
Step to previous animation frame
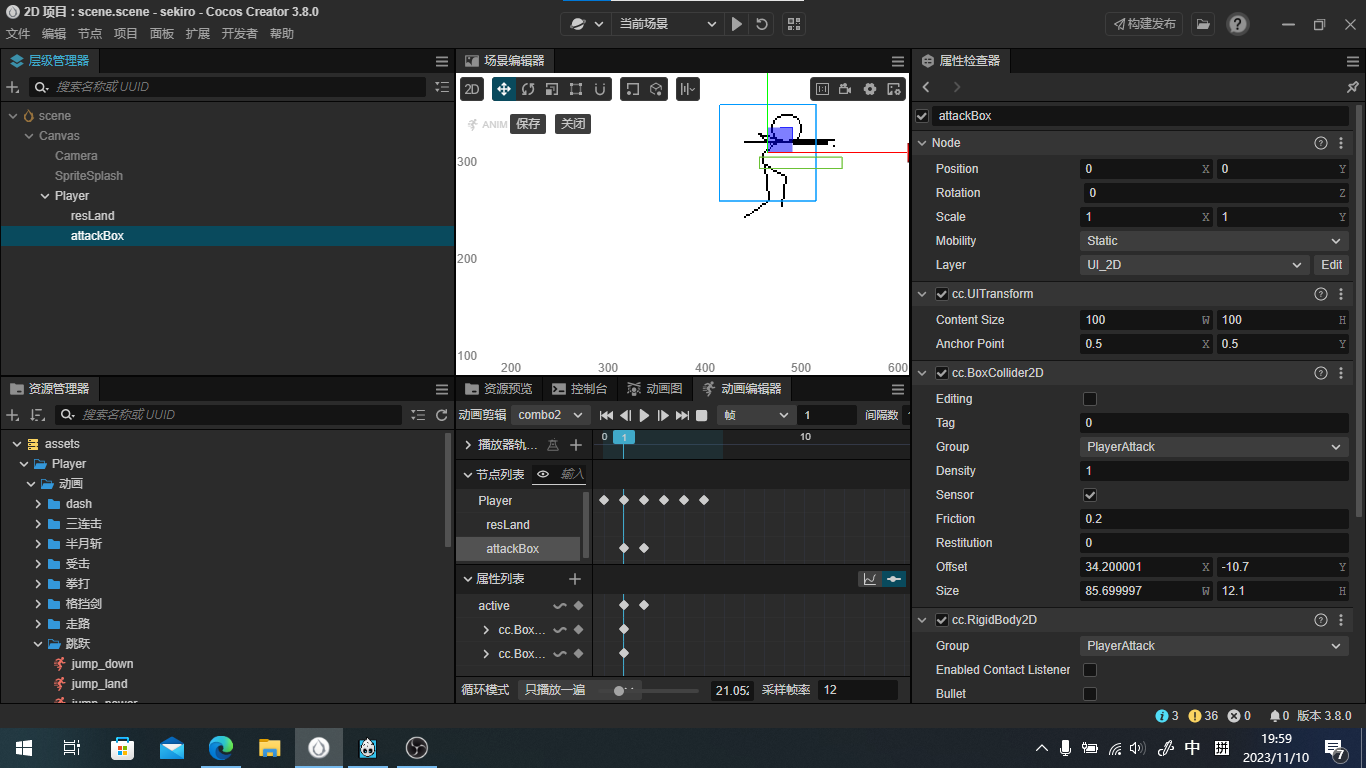(x=625, y=415)
